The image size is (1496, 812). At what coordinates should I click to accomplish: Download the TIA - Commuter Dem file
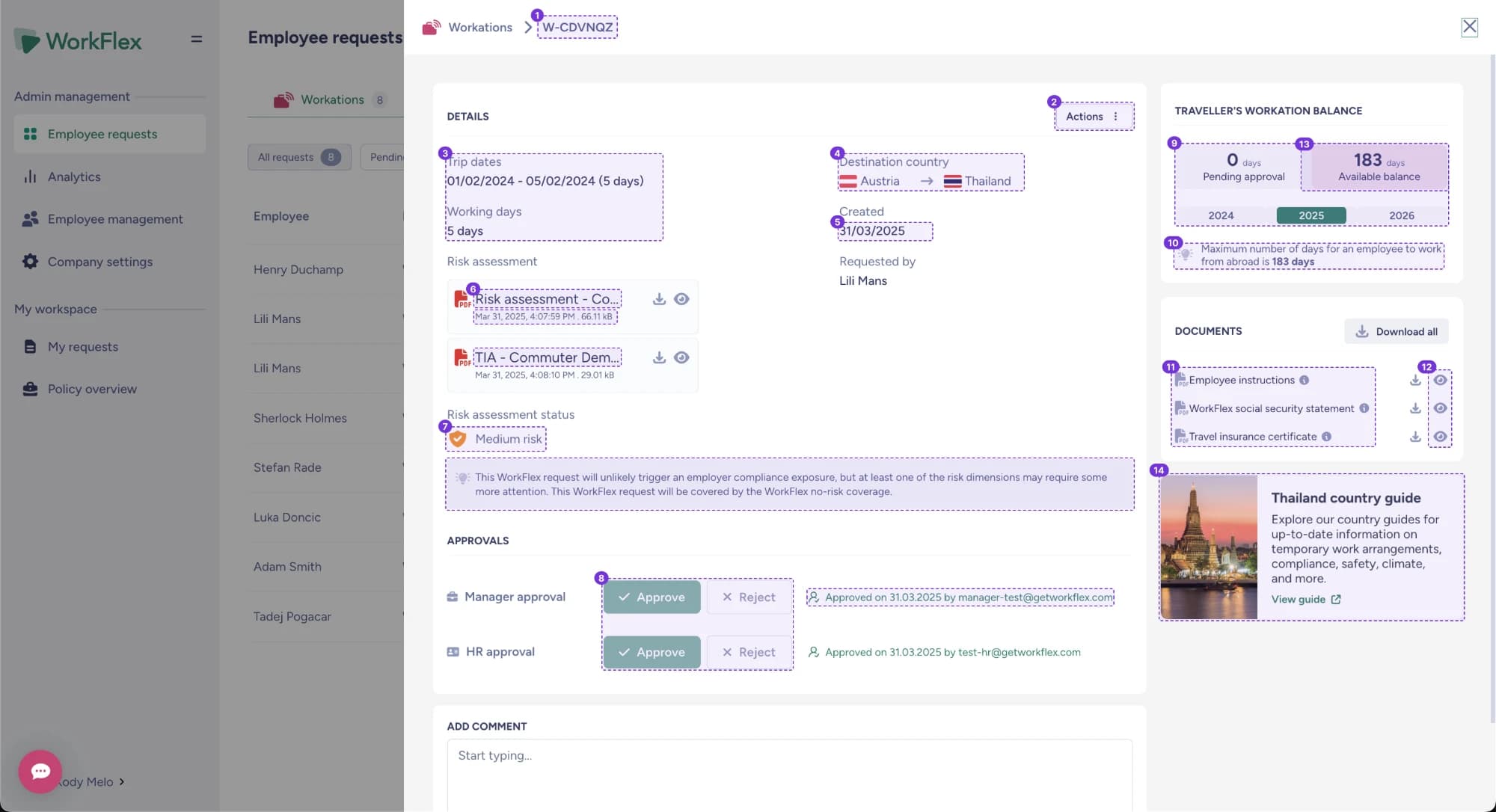click(x=659, y=357)
